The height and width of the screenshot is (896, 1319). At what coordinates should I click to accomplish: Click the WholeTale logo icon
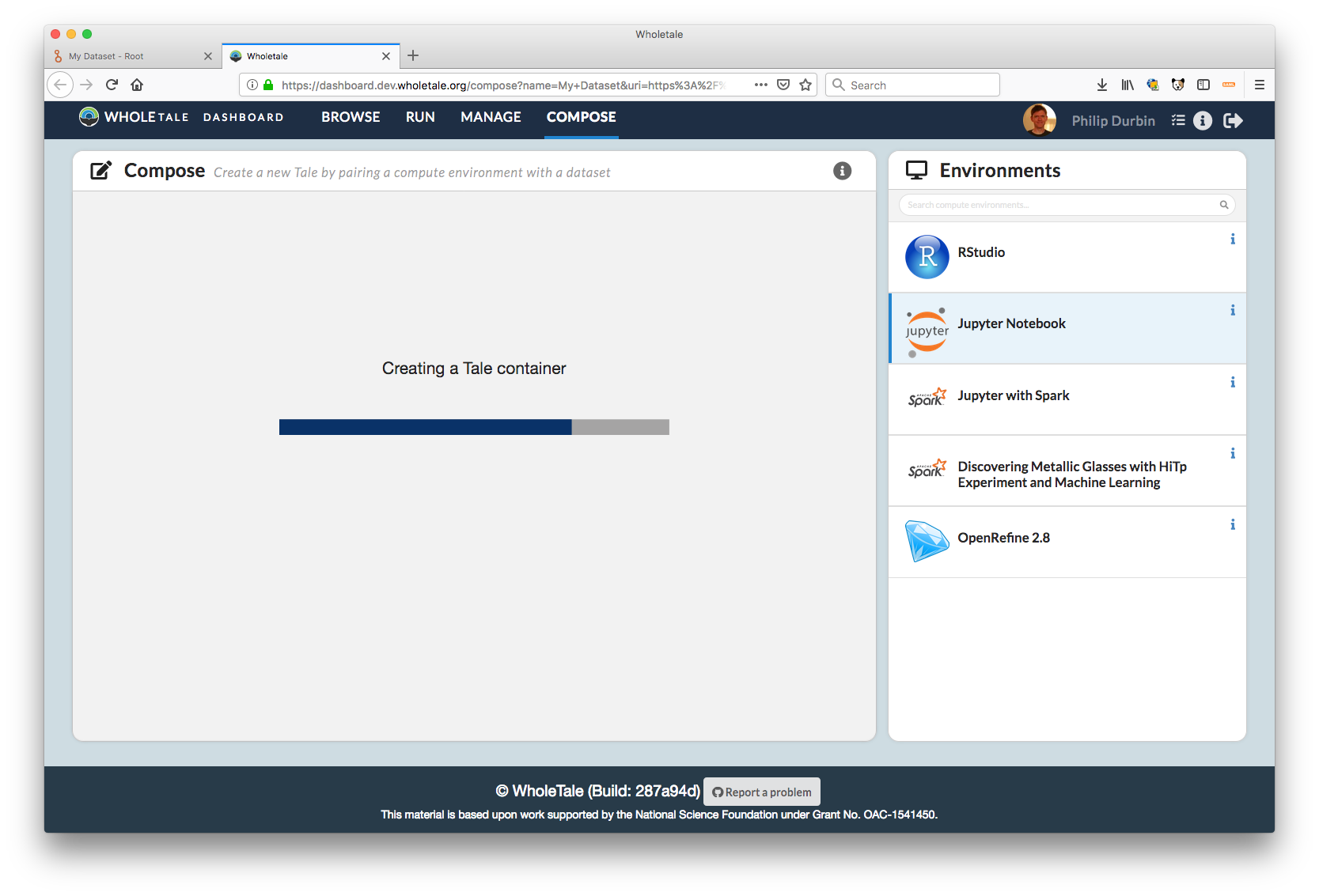[89, 116]
